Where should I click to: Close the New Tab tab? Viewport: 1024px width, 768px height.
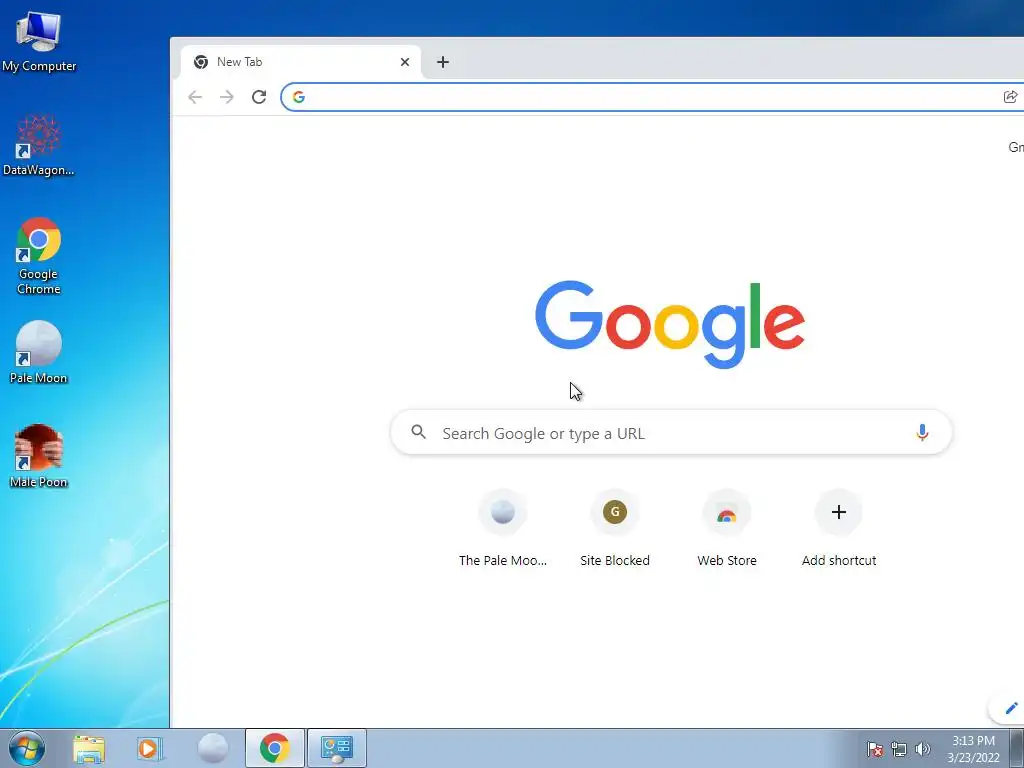click(405, 62)
